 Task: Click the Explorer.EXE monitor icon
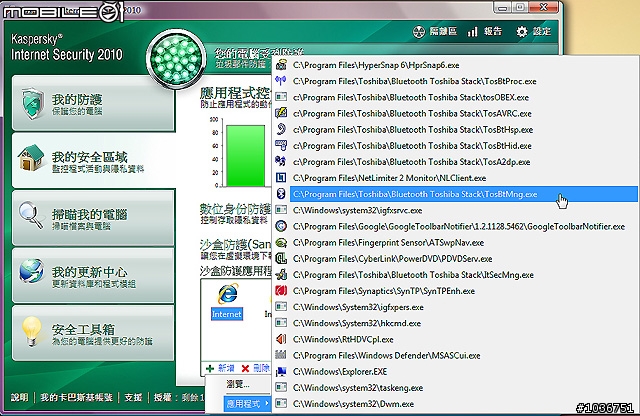pyautogui.click(x=281, y=372)
